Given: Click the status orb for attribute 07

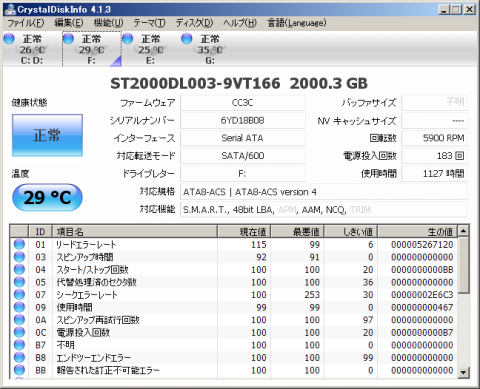Looking at the screenshot, I should click(19, 295).
